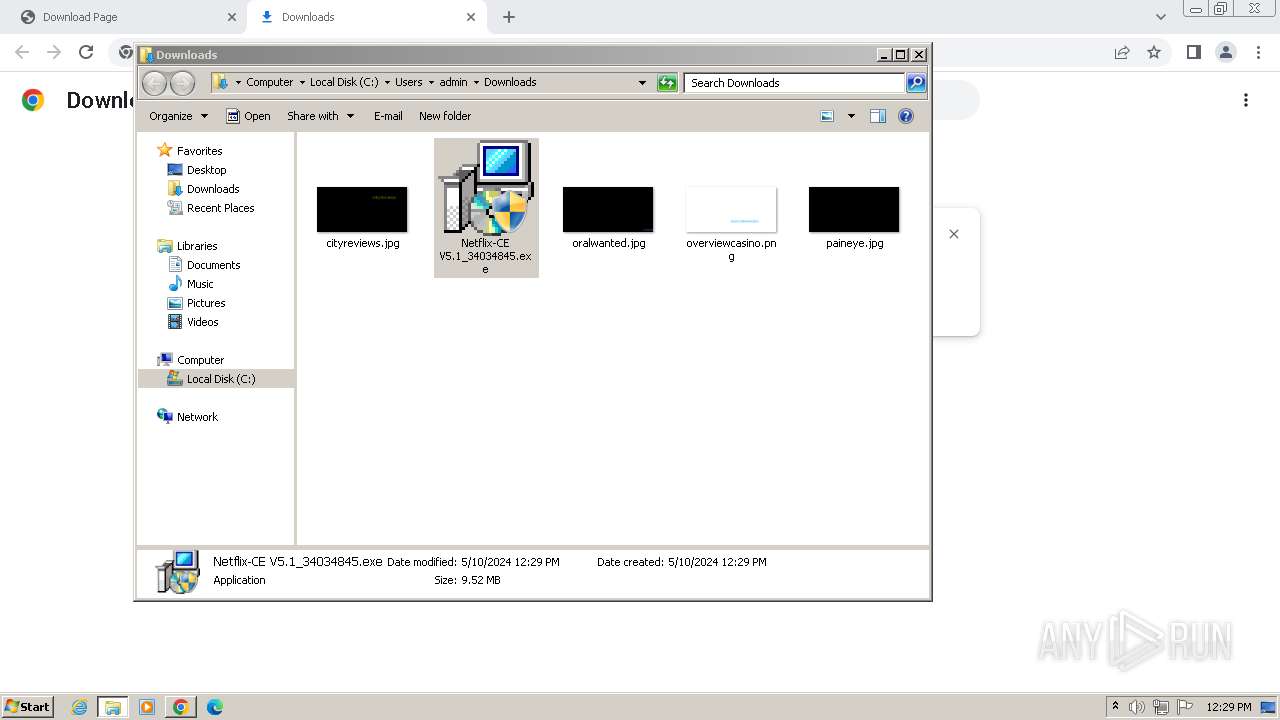Toggle the preview pane icon
The width and height of the screenshot is (1280, 720).
click(878, 116)
